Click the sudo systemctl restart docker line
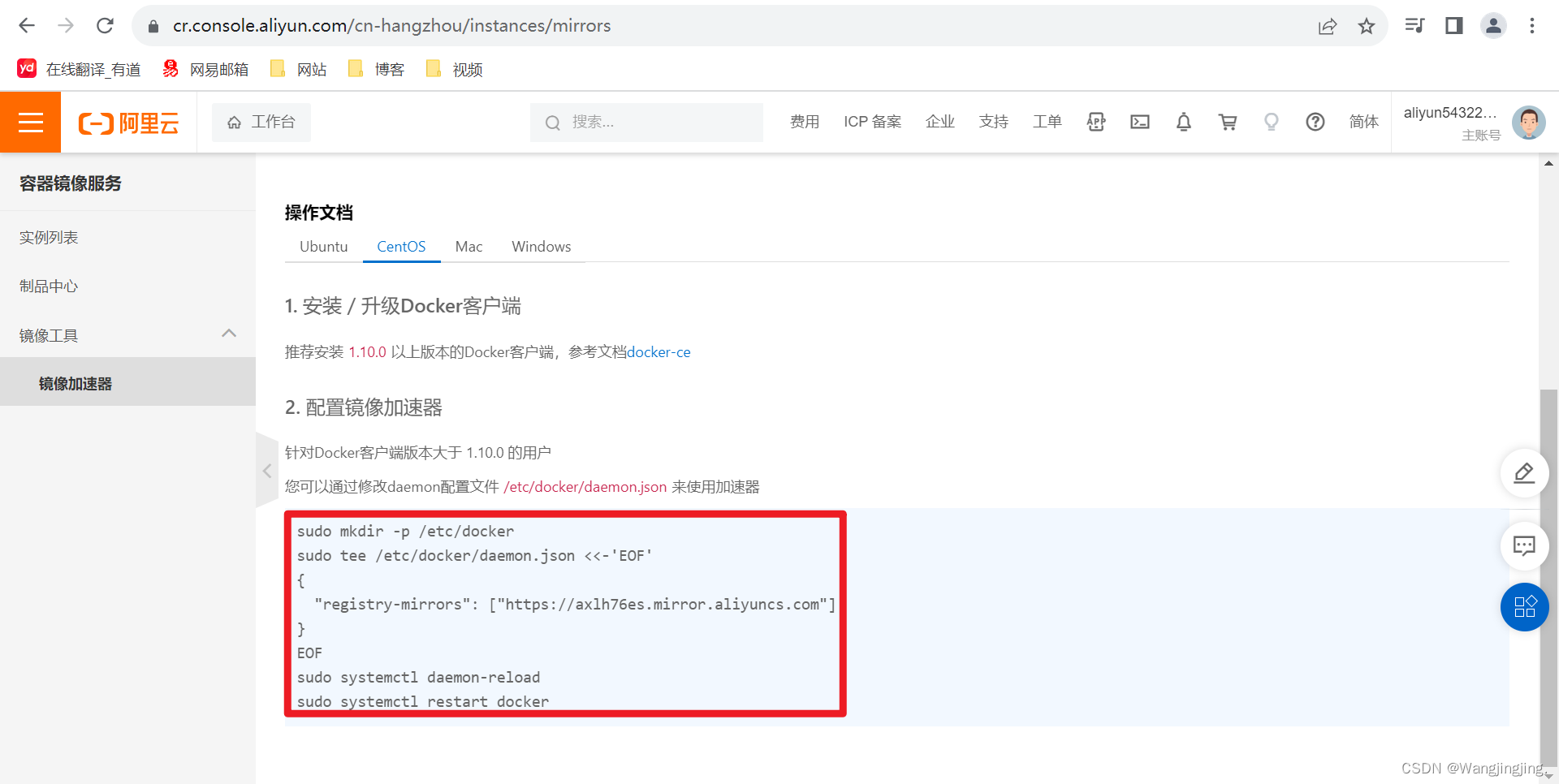The image size is (1559, 784). point(422,702)
